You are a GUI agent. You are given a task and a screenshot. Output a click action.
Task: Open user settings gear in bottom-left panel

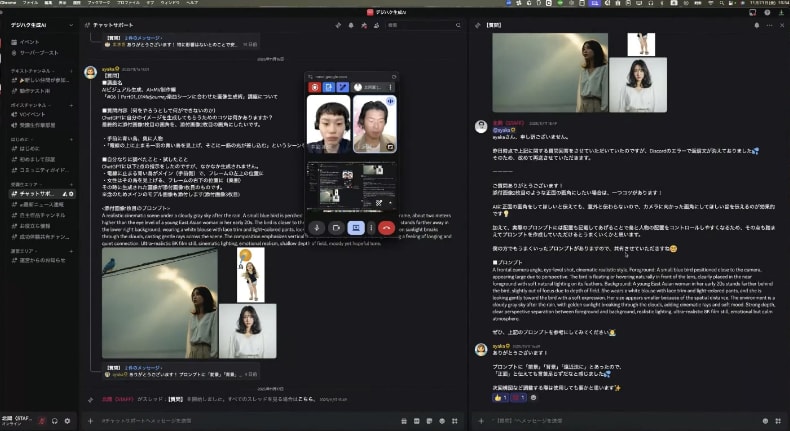pyautogui.click(x=67, y=421)
